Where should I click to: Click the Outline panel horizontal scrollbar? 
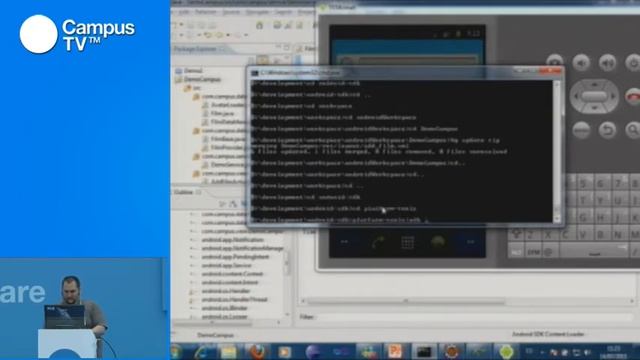pos(227,322)
